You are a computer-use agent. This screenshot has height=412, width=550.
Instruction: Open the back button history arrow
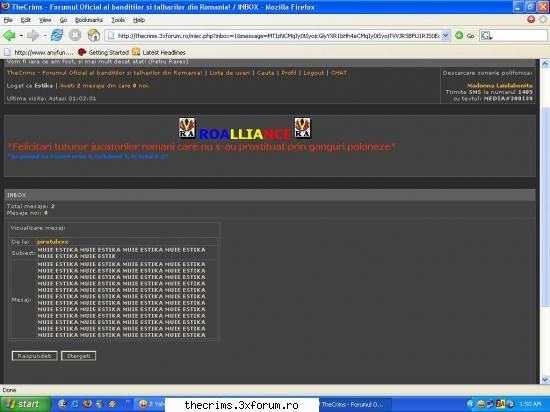[21, 35]
